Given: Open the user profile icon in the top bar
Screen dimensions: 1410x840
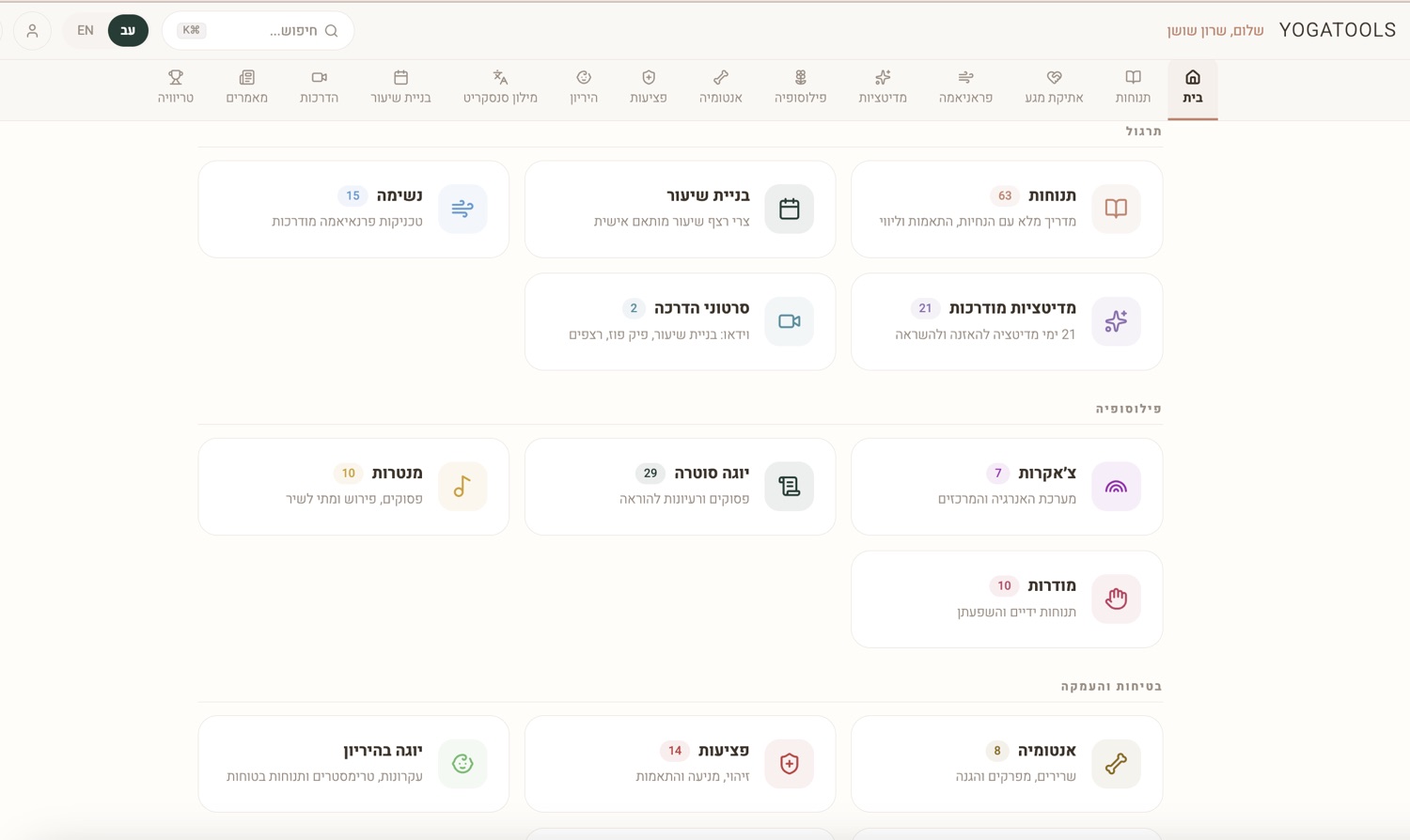Looking at the screenshot, I should click(32, 30).
